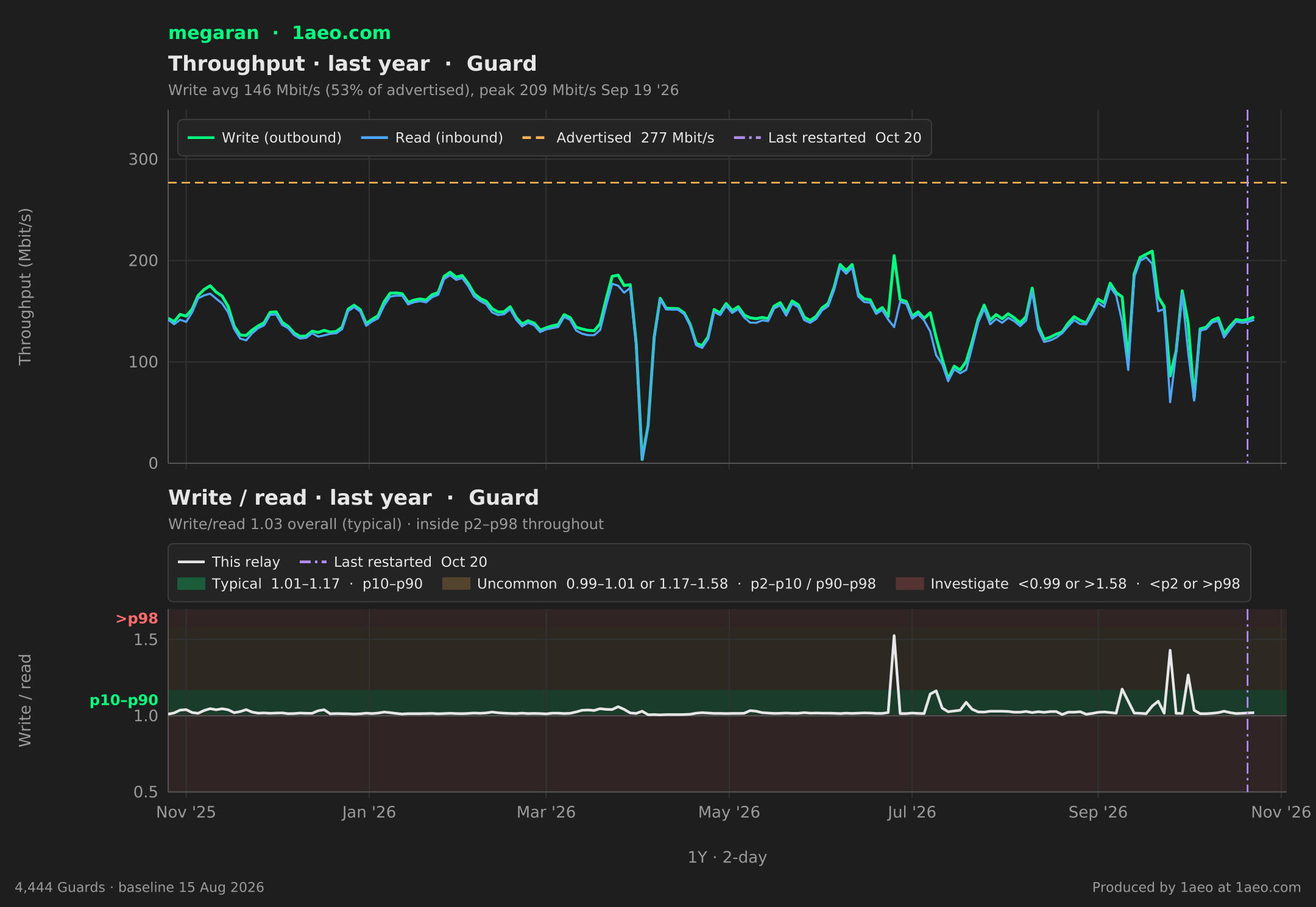The width and height of the screenshot is (1316, 907).
Task: Click the green Typical legend swatch
Action: click(191, 584)
